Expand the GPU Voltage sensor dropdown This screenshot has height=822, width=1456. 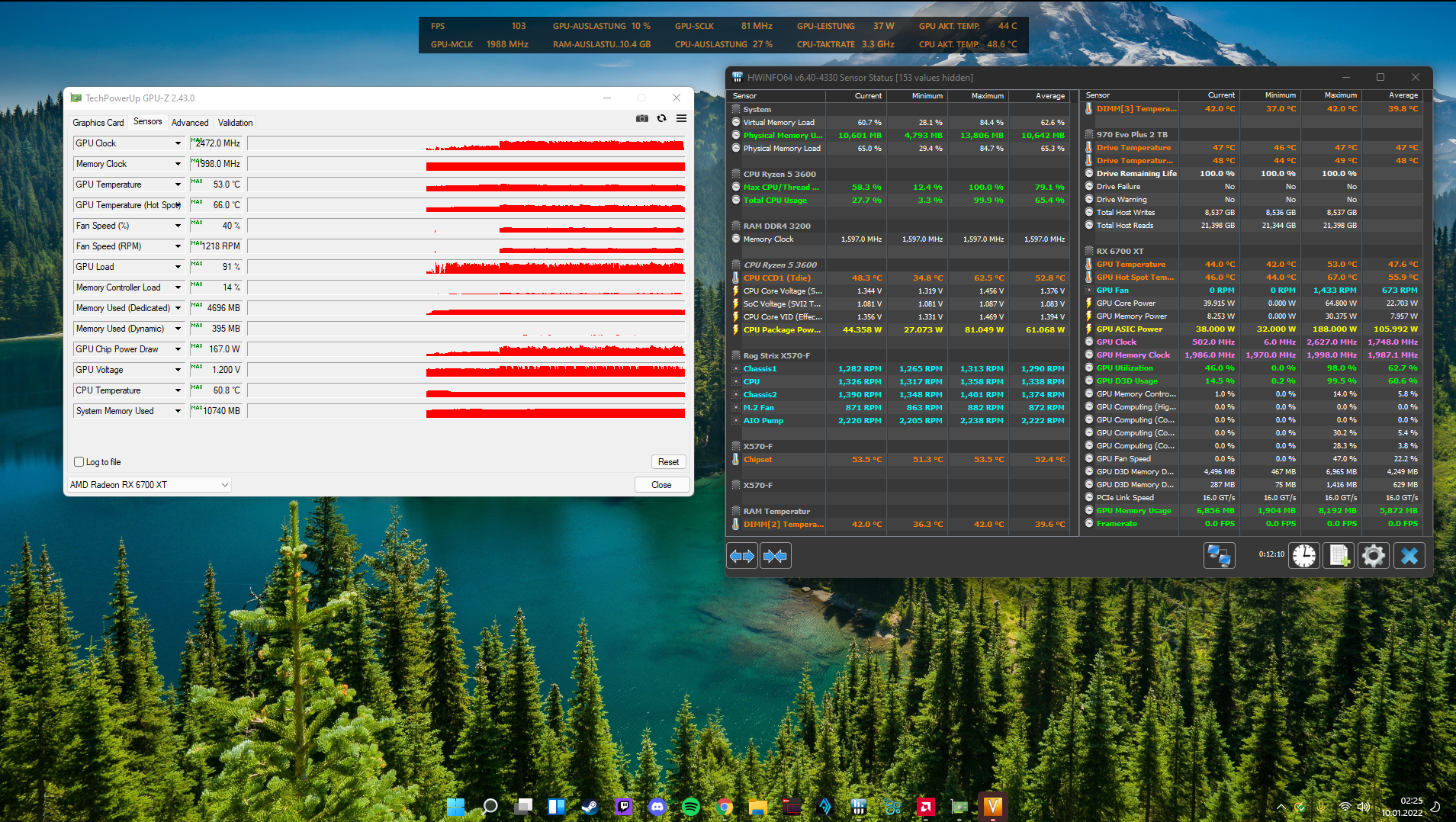click(178, 370)
